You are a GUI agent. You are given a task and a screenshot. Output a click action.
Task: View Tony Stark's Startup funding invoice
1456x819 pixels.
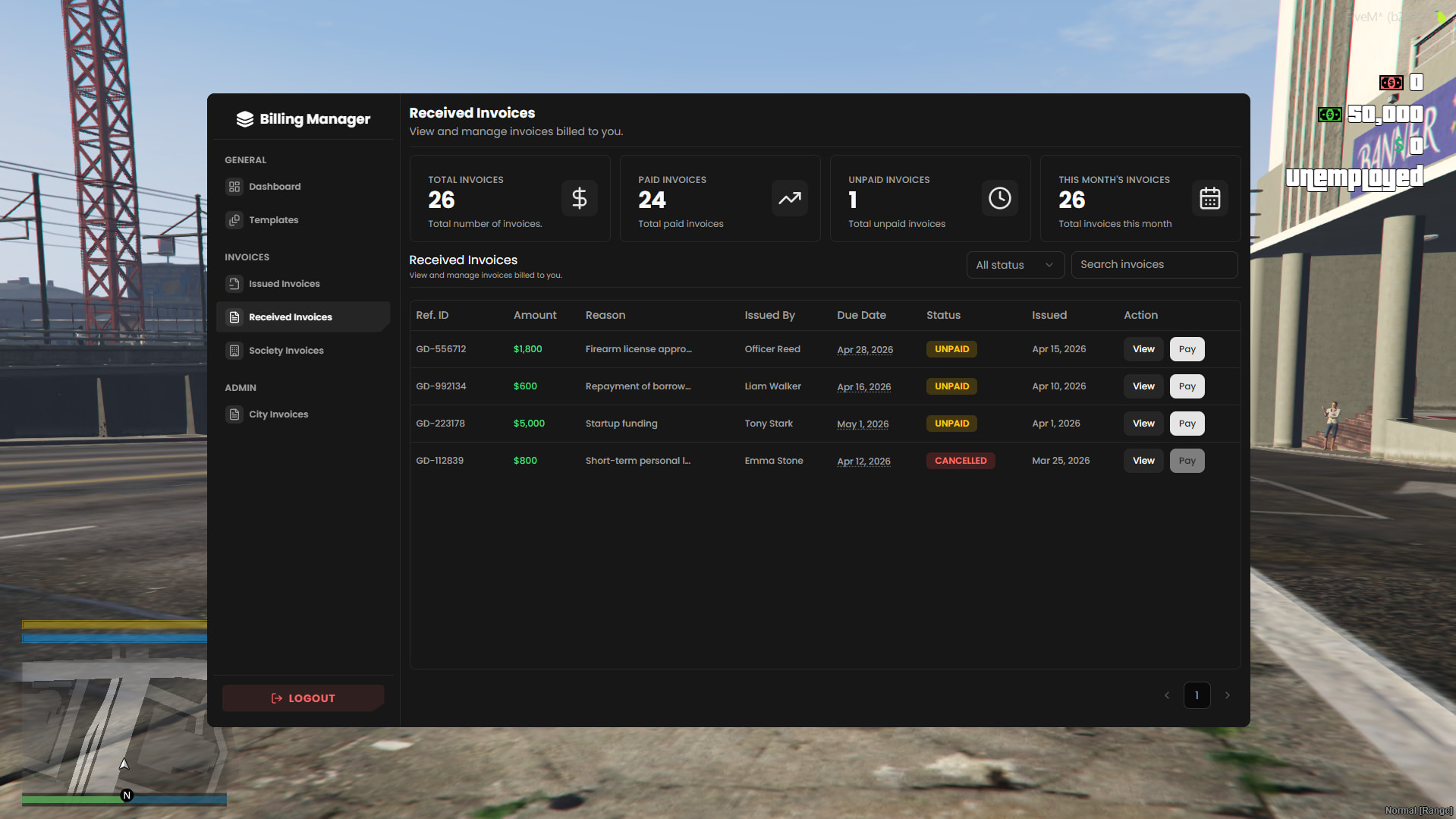tap(1143, 424)
